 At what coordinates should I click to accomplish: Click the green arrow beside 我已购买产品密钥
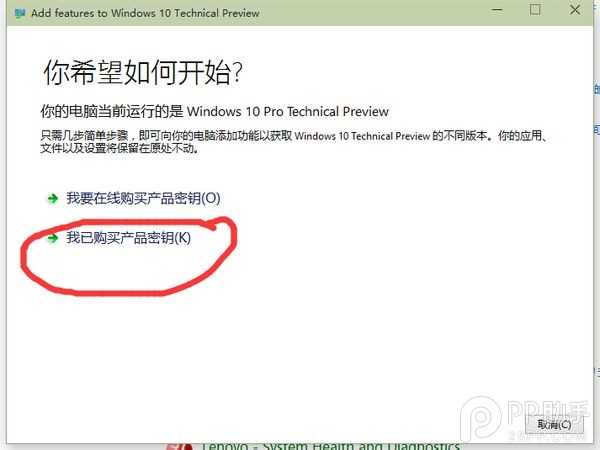(52, 239)
